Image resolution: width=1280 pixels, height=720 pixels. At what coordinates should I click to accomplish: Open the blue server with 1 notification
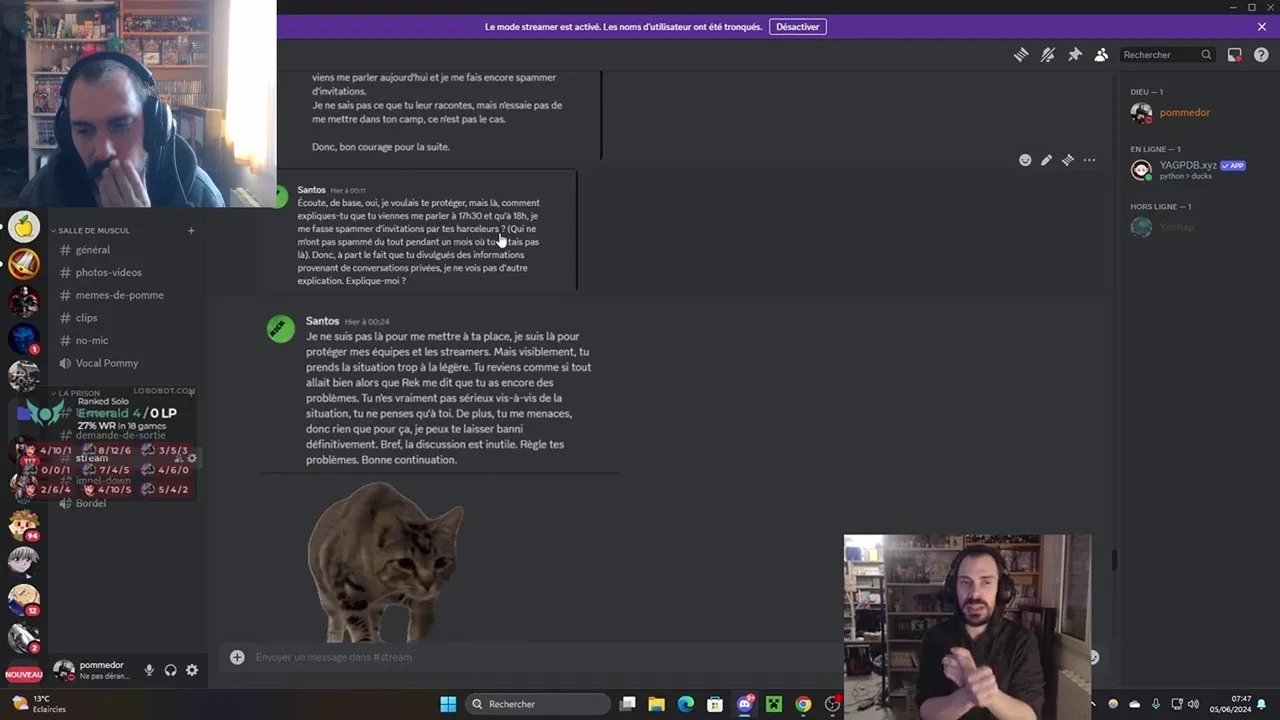tap(24, 339)
